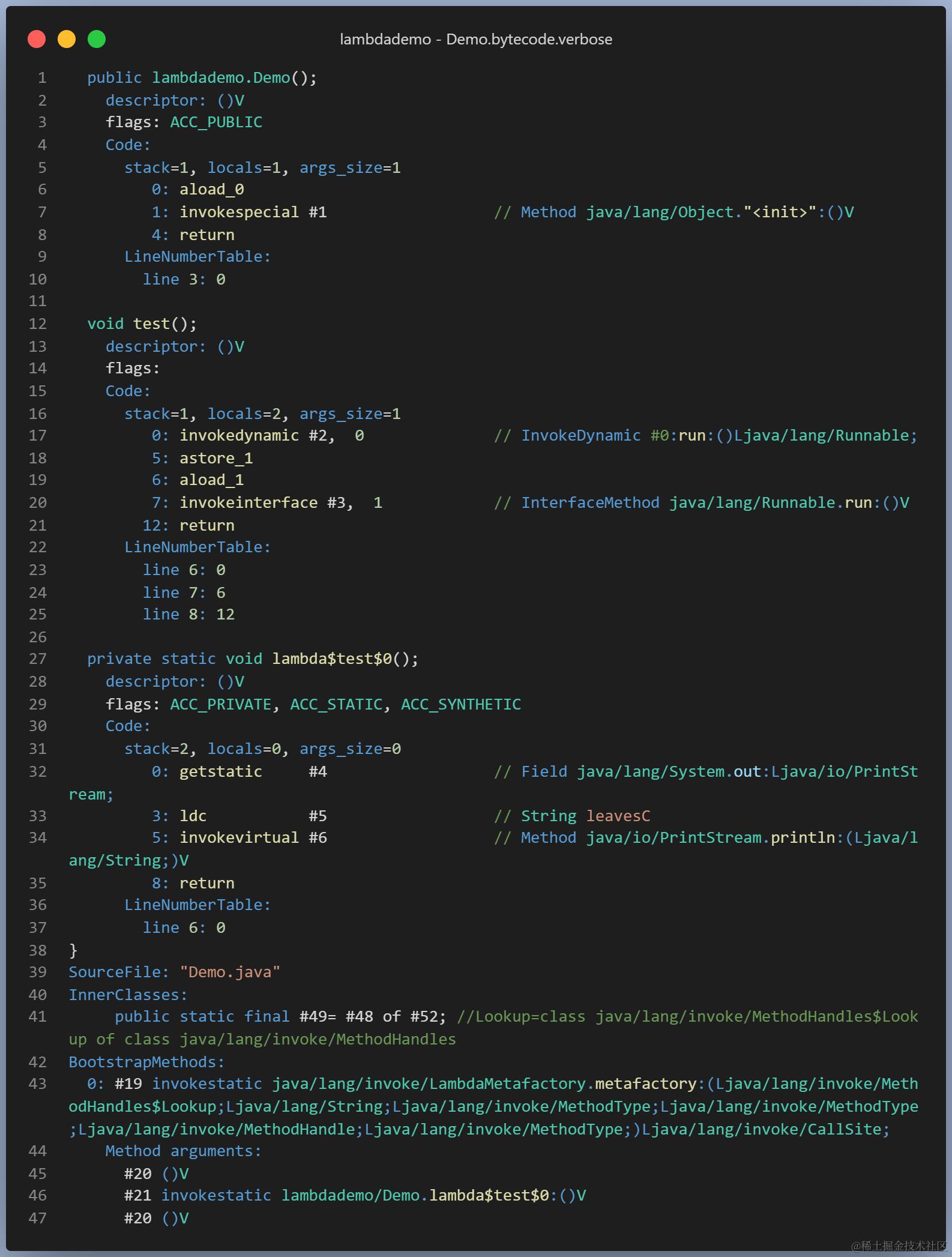
Task: Click 'LineNumberTable:' on line 22
Action: pyautogui.click(x=197, y=547)
